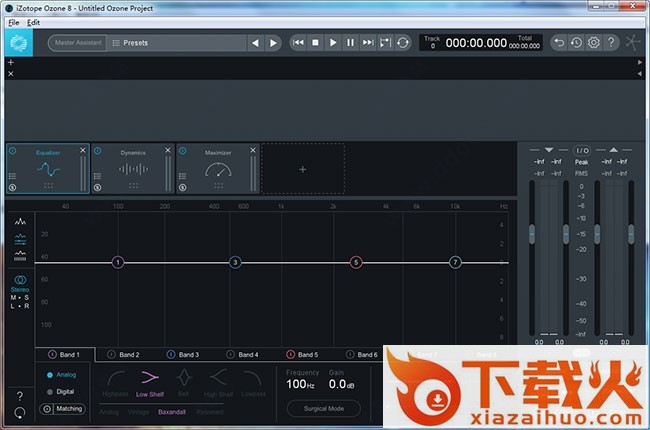Open help from the top toolbar

[x=611, y=43]
